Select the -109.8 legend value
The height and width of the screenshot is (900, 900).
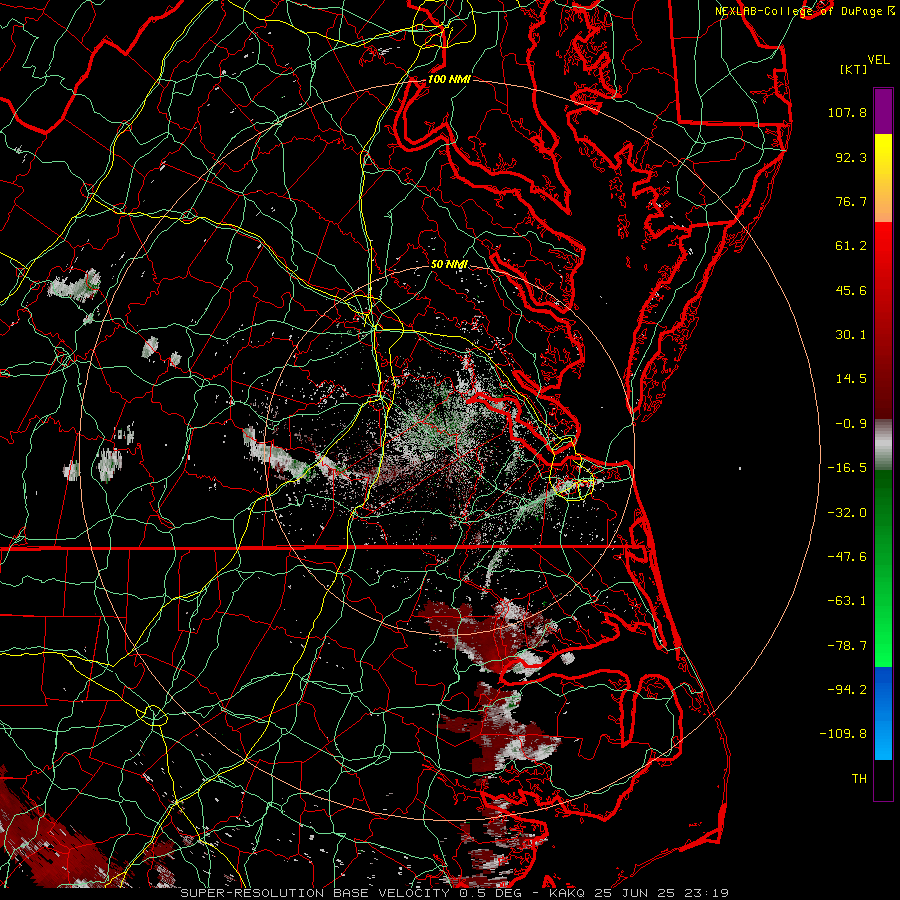(x=843, y=734)
